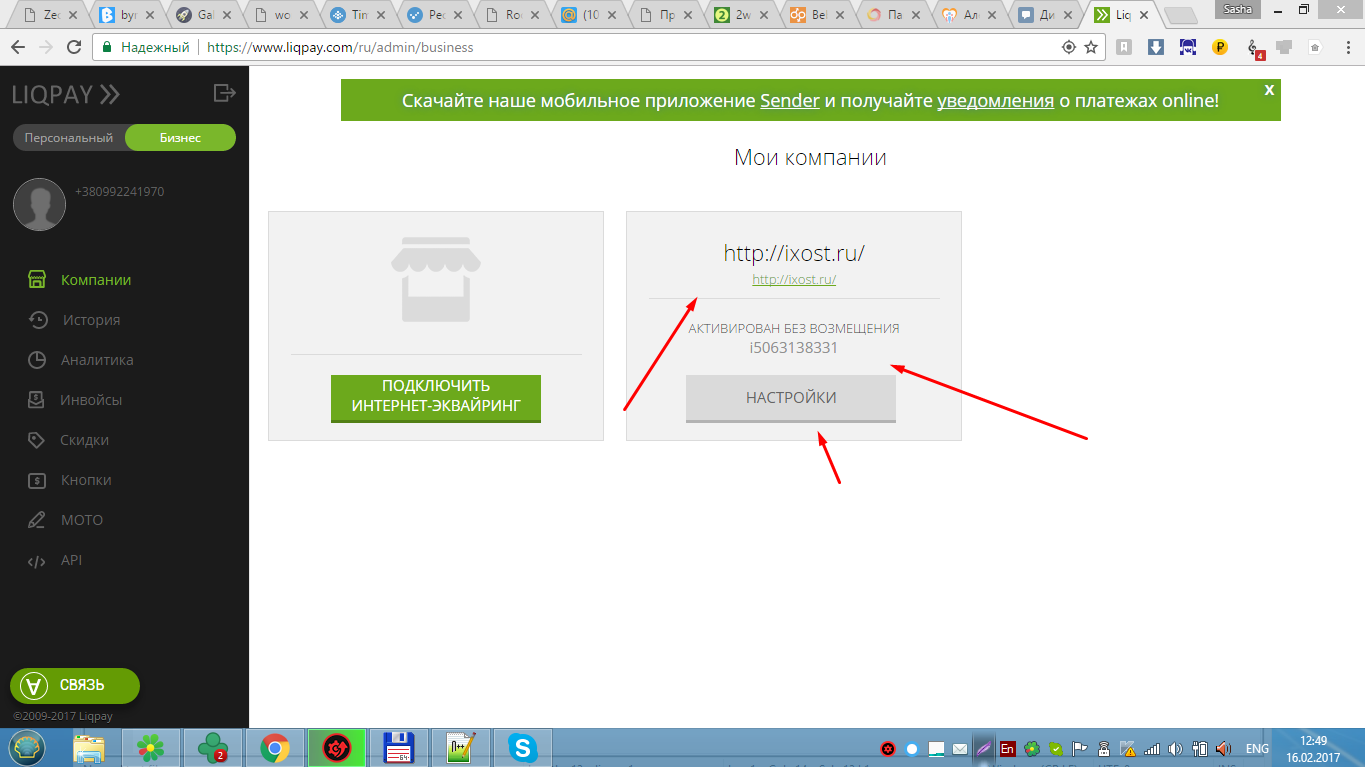This screenshot has height=767, width=1365.
Task: Launch Skype from the Windows taskbar
Action: 521,747
